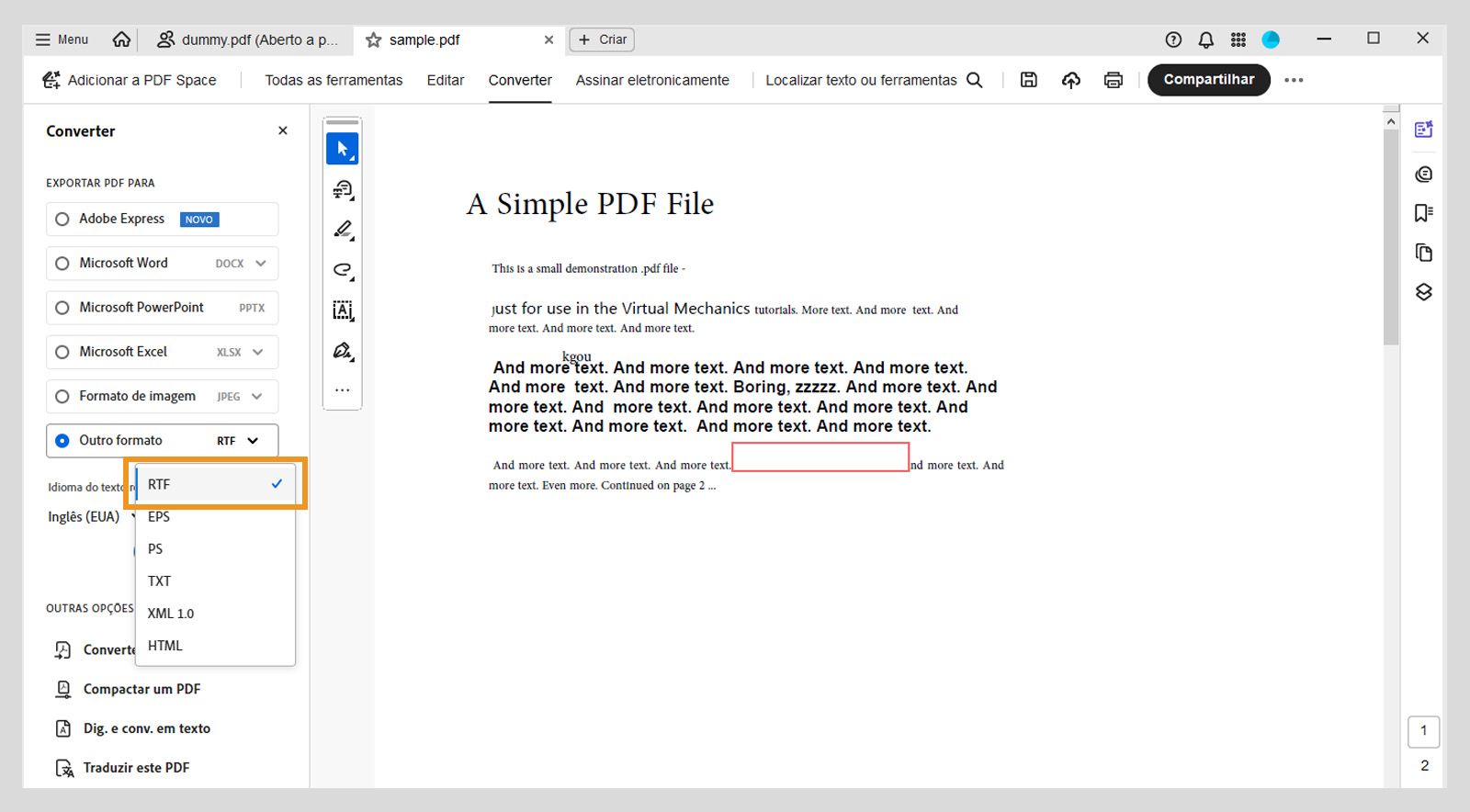Open Todas as ferramentas
Screen dimensions: 1470x812
(x=334, y=80)
